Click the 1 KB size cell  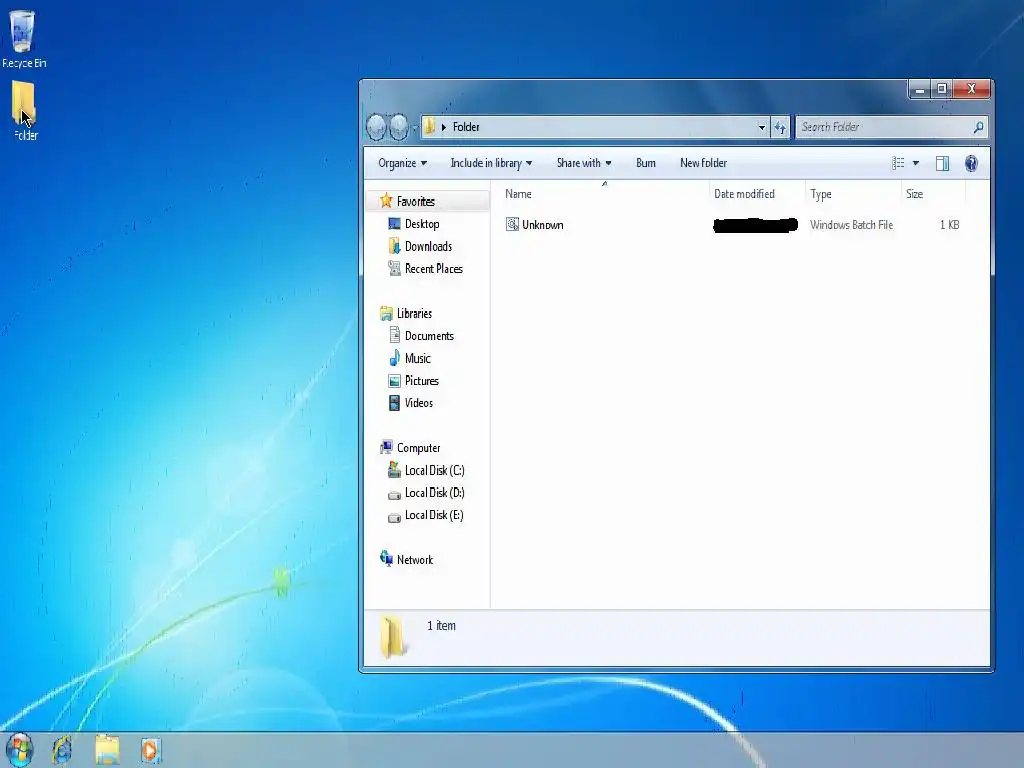tap(950, 225)
